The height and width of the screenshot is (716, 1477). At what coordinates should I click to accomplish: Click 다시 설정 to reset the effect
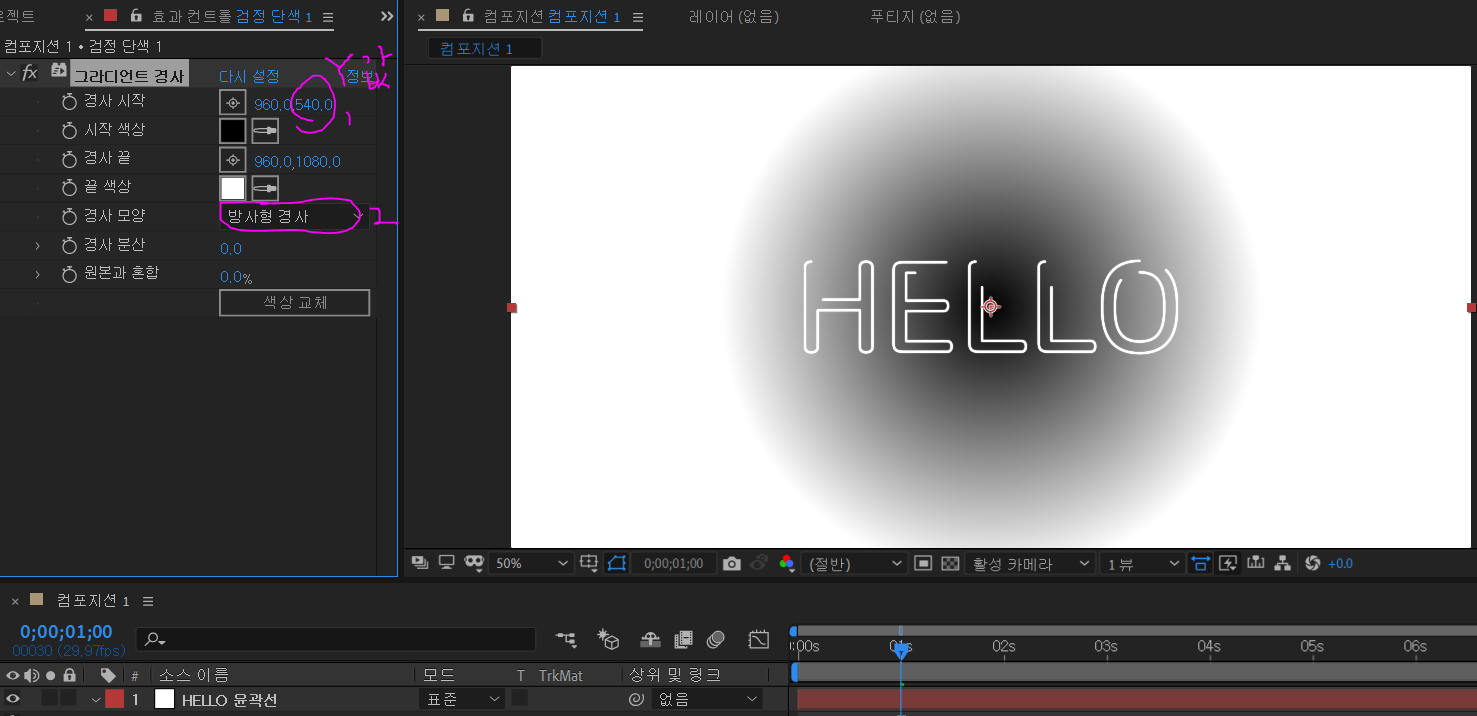249,76
